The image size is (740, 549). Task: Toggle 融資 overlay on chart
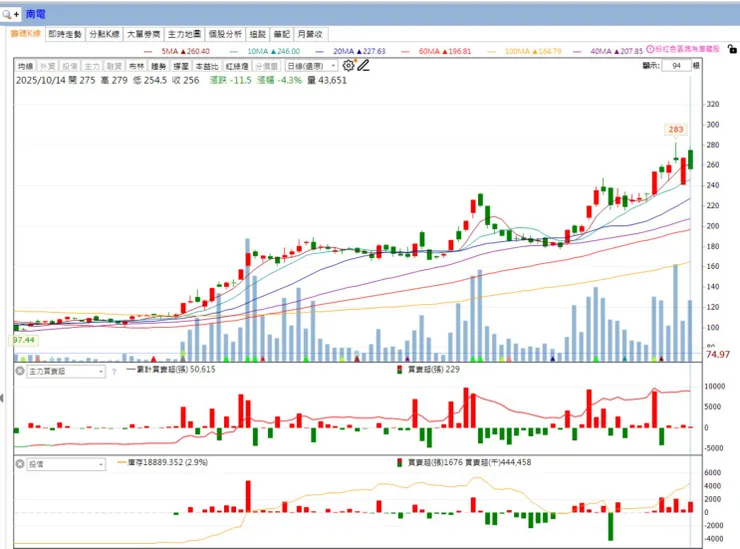pos(114,66)
